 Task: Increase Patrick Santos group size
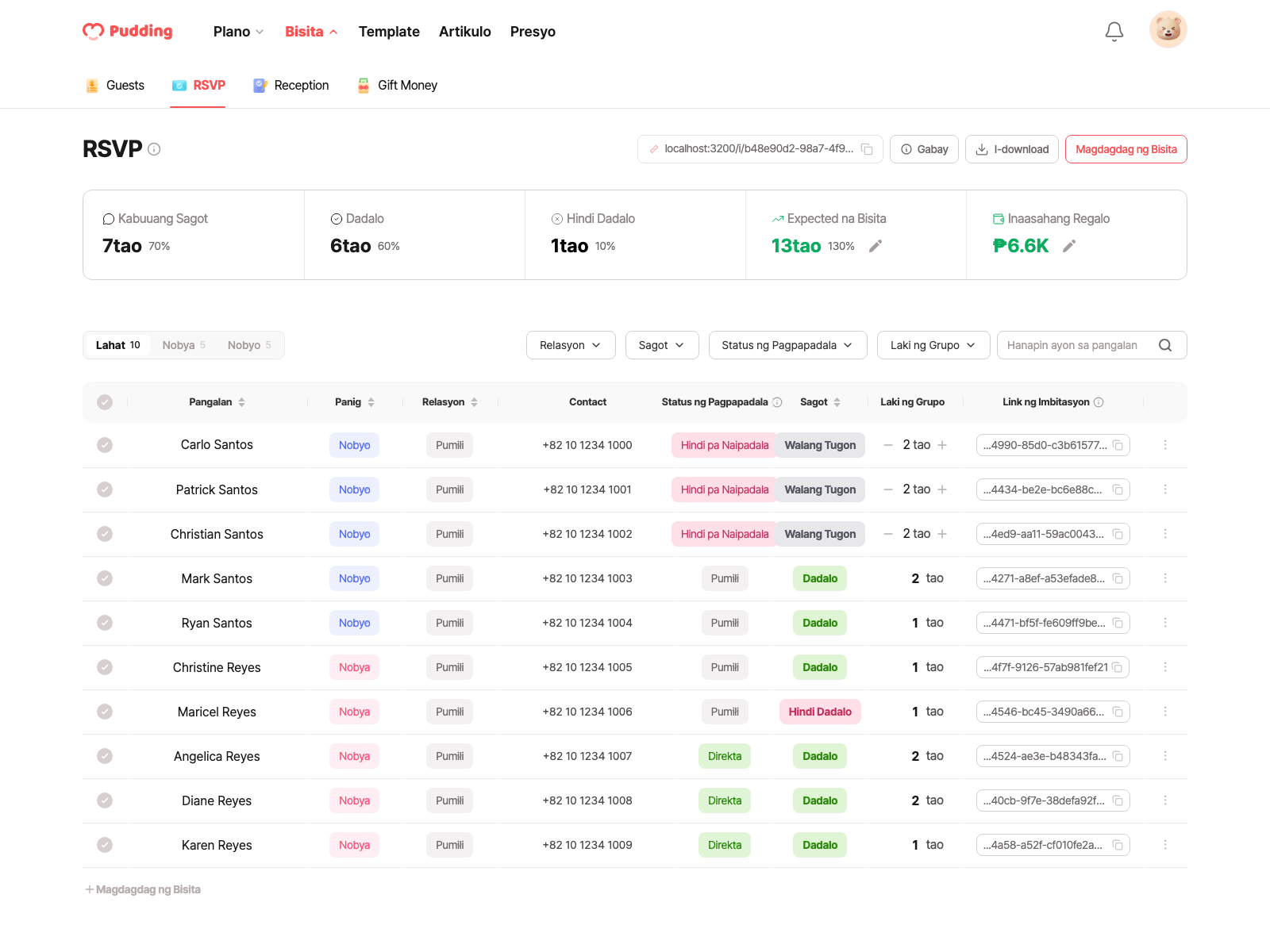pos(942,489)
